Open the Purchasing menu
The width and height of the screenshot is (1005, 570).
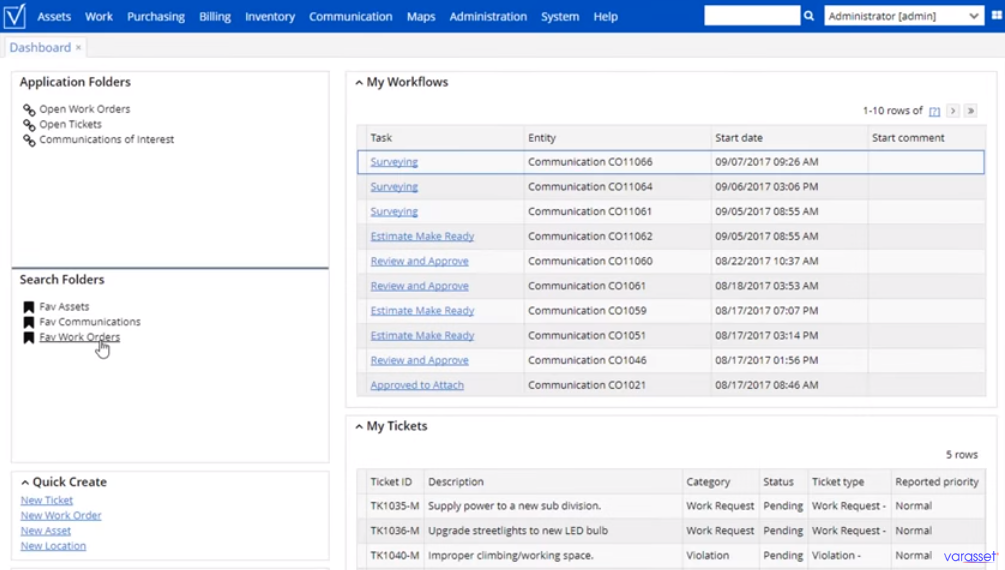(156, 17)
